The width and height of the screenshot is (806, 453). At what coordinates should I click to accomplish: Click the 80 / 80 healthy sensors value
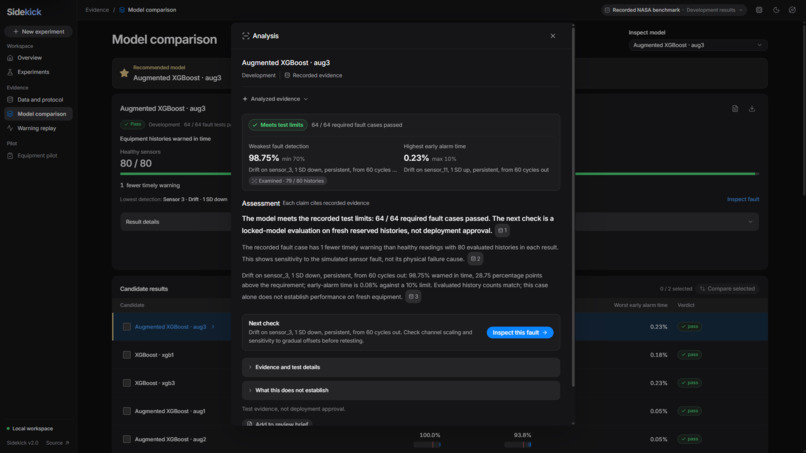coord(136,164)
